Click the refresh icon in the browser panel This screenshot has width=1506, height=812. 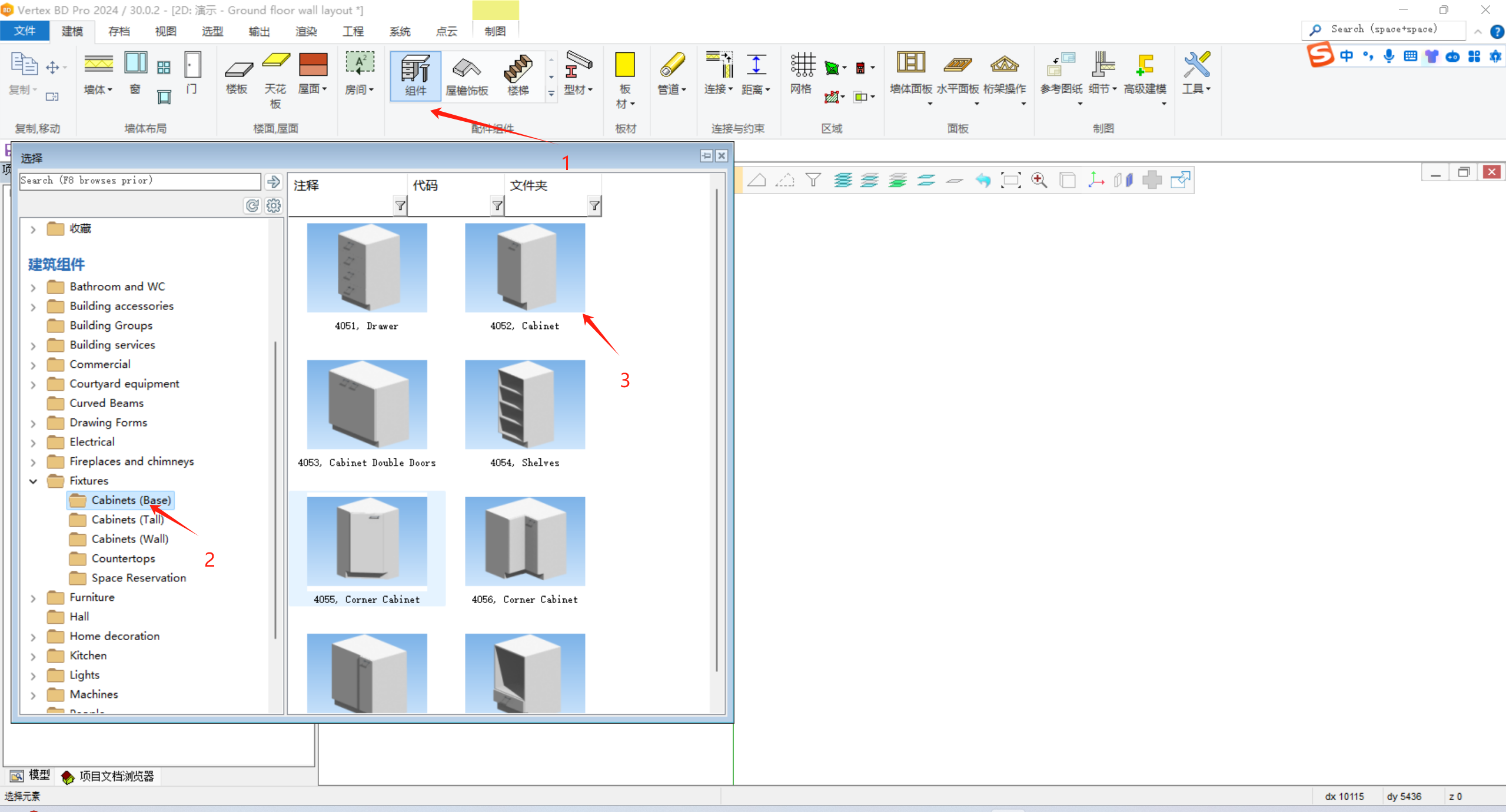pos(252,205)
